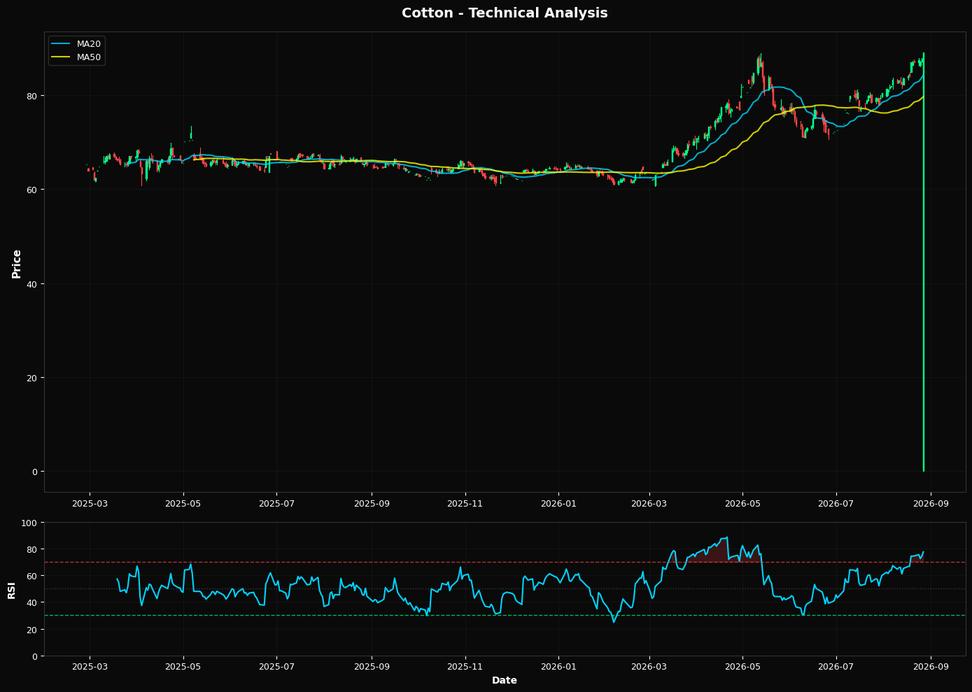Click the 2026-03 date tick under price chart
Screen dimensions: 972x692
tap(650, 503)
